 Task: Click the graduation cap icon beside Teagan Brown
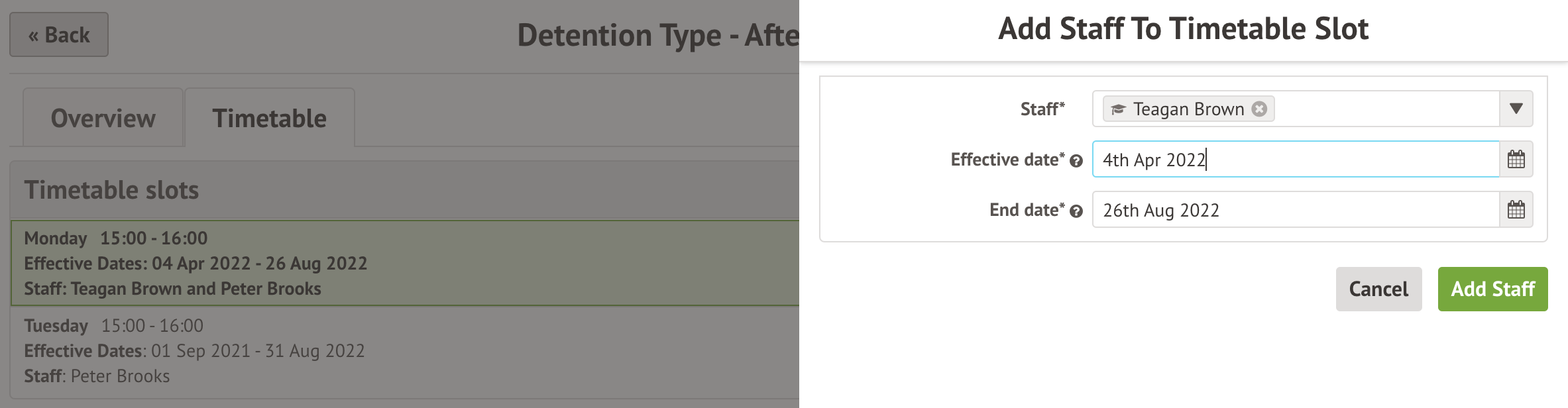1118,109
